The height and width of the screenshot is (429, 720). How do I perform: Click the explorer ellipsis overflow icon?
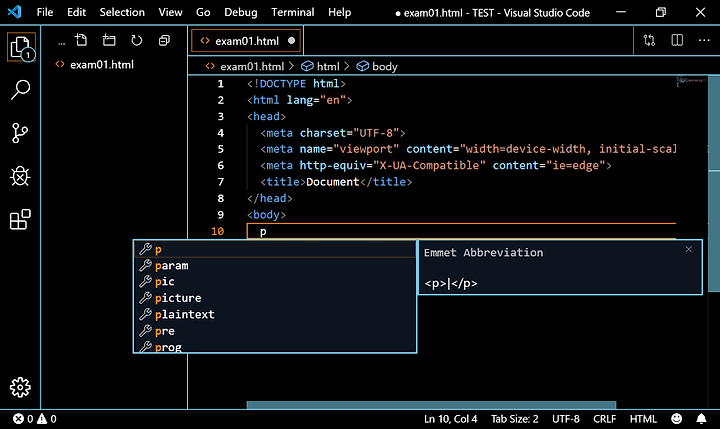click(x=62, y=43)
